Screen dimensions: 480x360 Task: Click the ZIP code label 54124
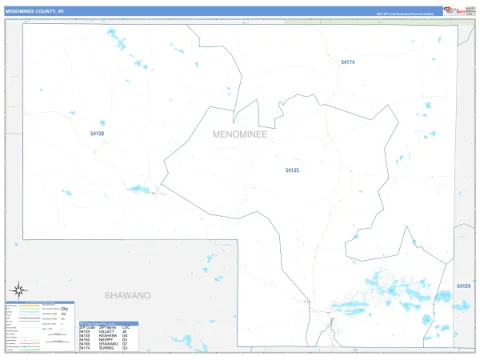pyautogui.click(x=464, y=286)
